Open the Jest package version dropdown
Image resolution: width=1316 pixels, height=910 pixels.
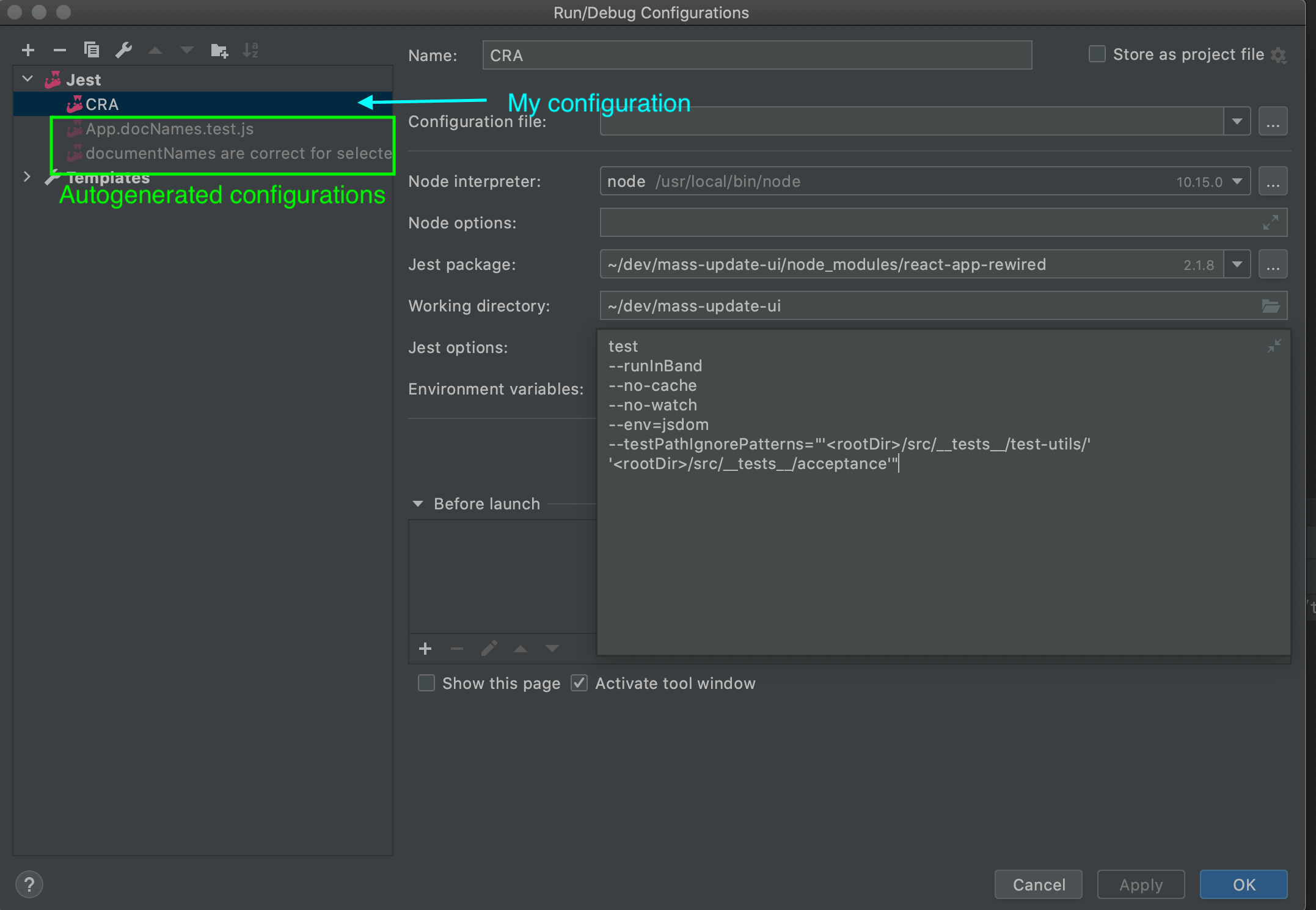coord(1237,264)
